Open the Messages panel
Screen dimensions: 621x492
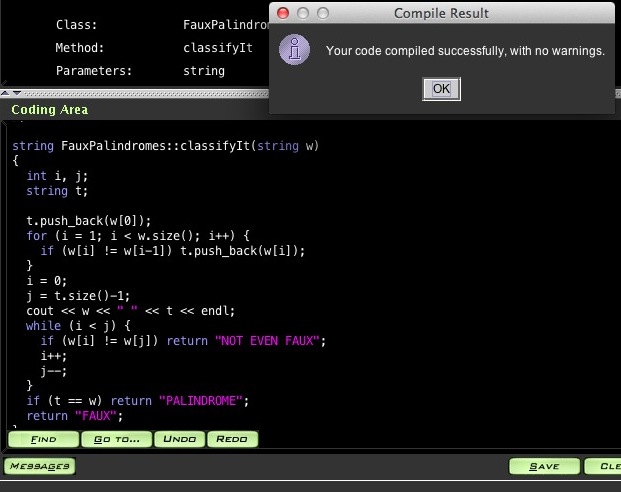[x=40, y=466]
